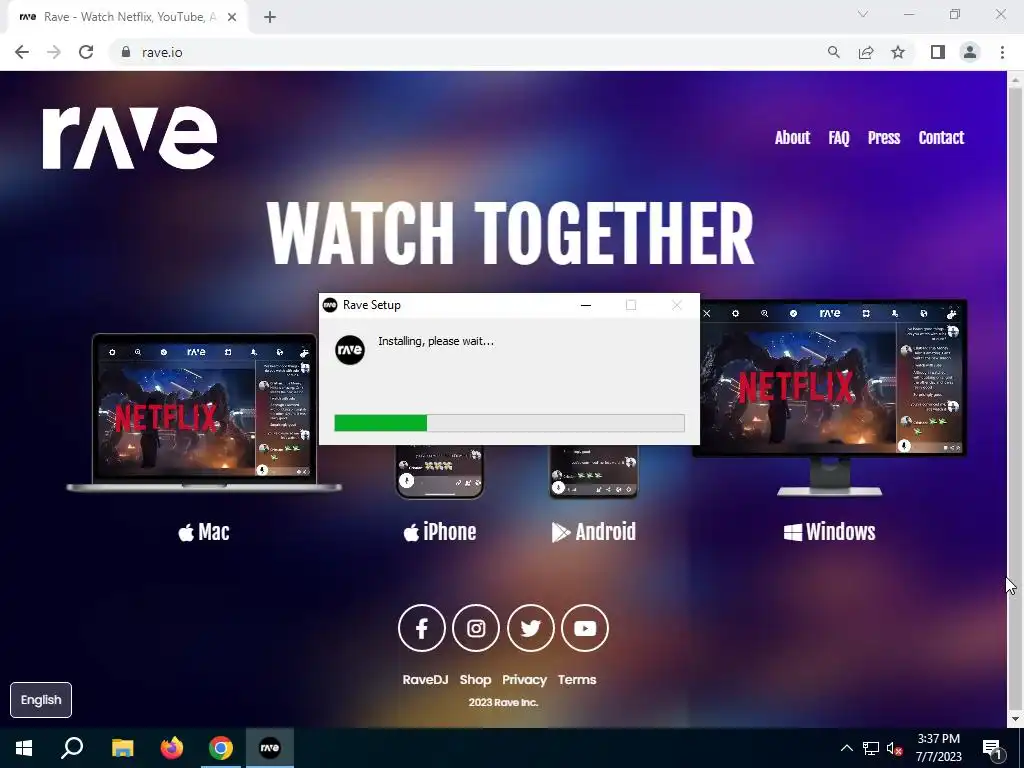Open the About page link
The height and width of the screenshot is (768, 1024).
tap(792, 138)
